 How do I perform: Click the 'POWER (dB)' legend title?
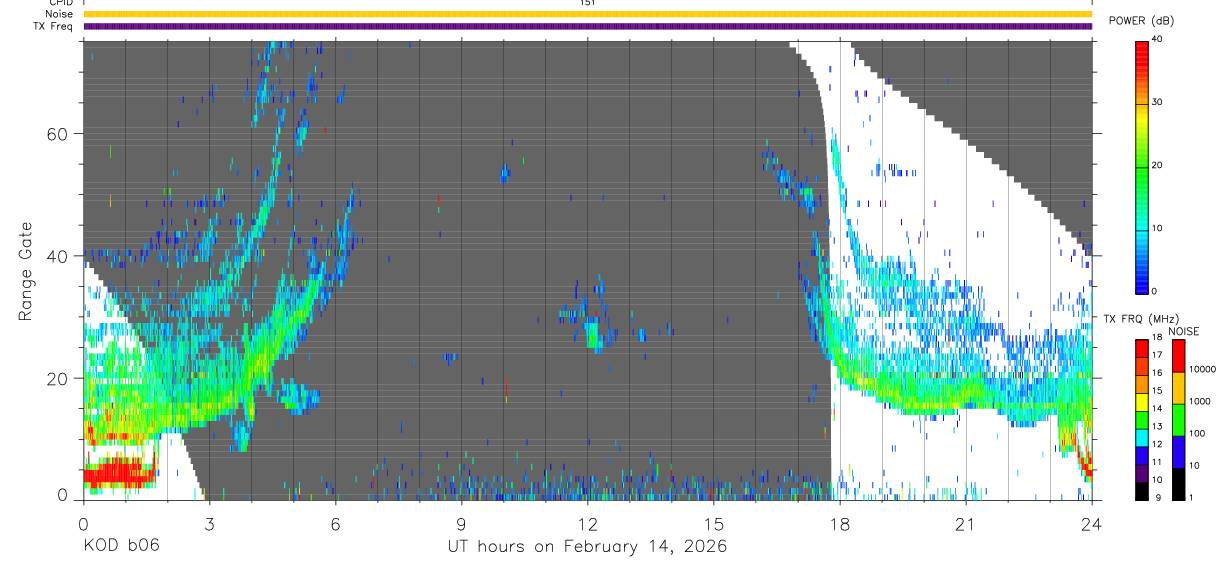point(1141,21)
